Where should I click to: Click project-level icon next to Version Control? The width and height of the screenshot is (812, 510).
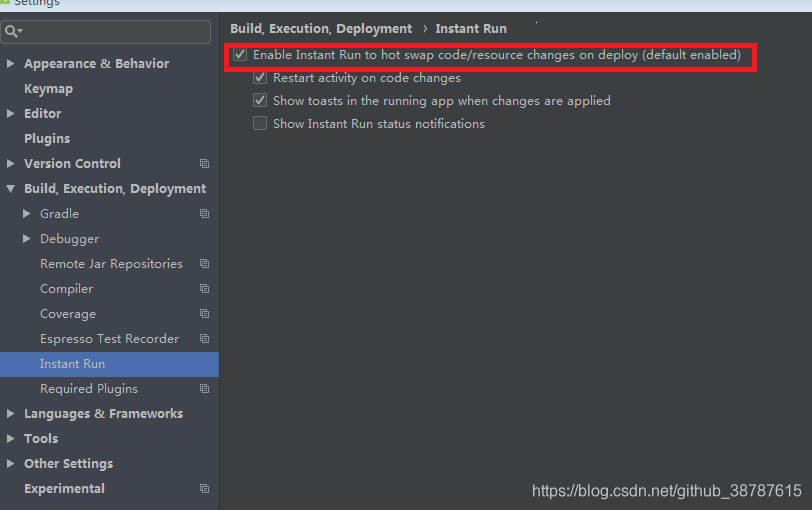click(205, 164)
